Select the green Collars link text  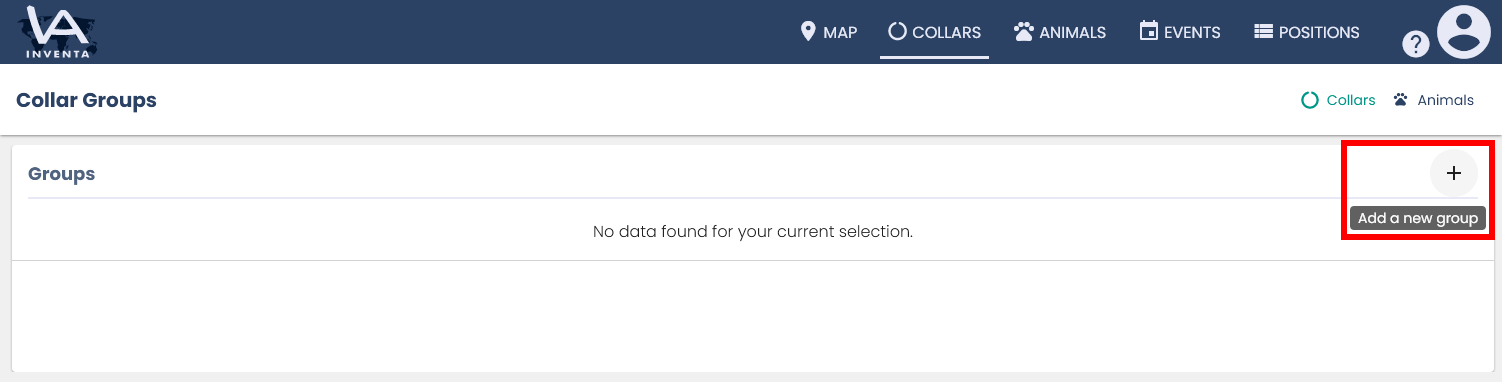coord(1351,100)
